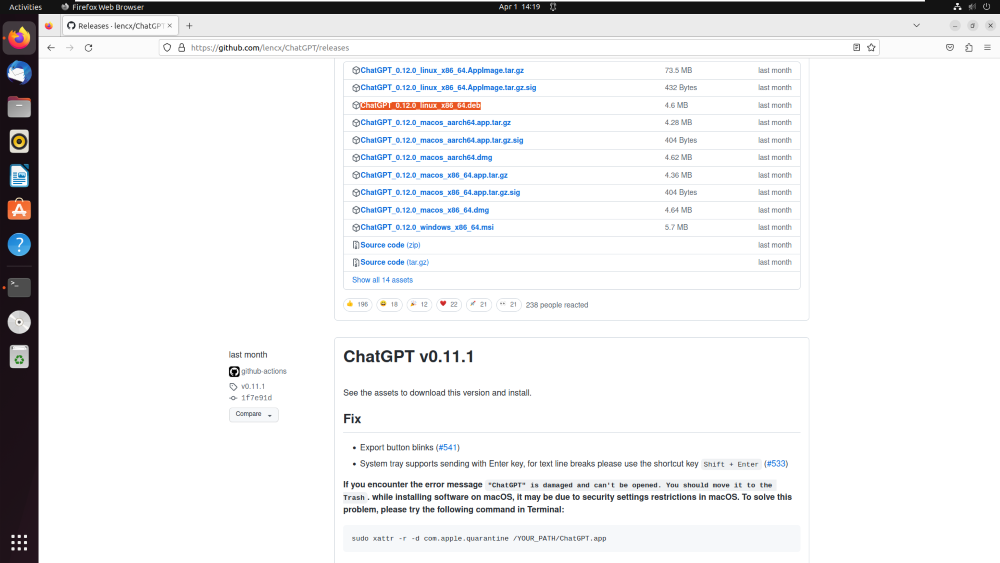
Task: Download the macos_x86_64.app.tar.gz.sig file
Action: (x=440, y=193)
